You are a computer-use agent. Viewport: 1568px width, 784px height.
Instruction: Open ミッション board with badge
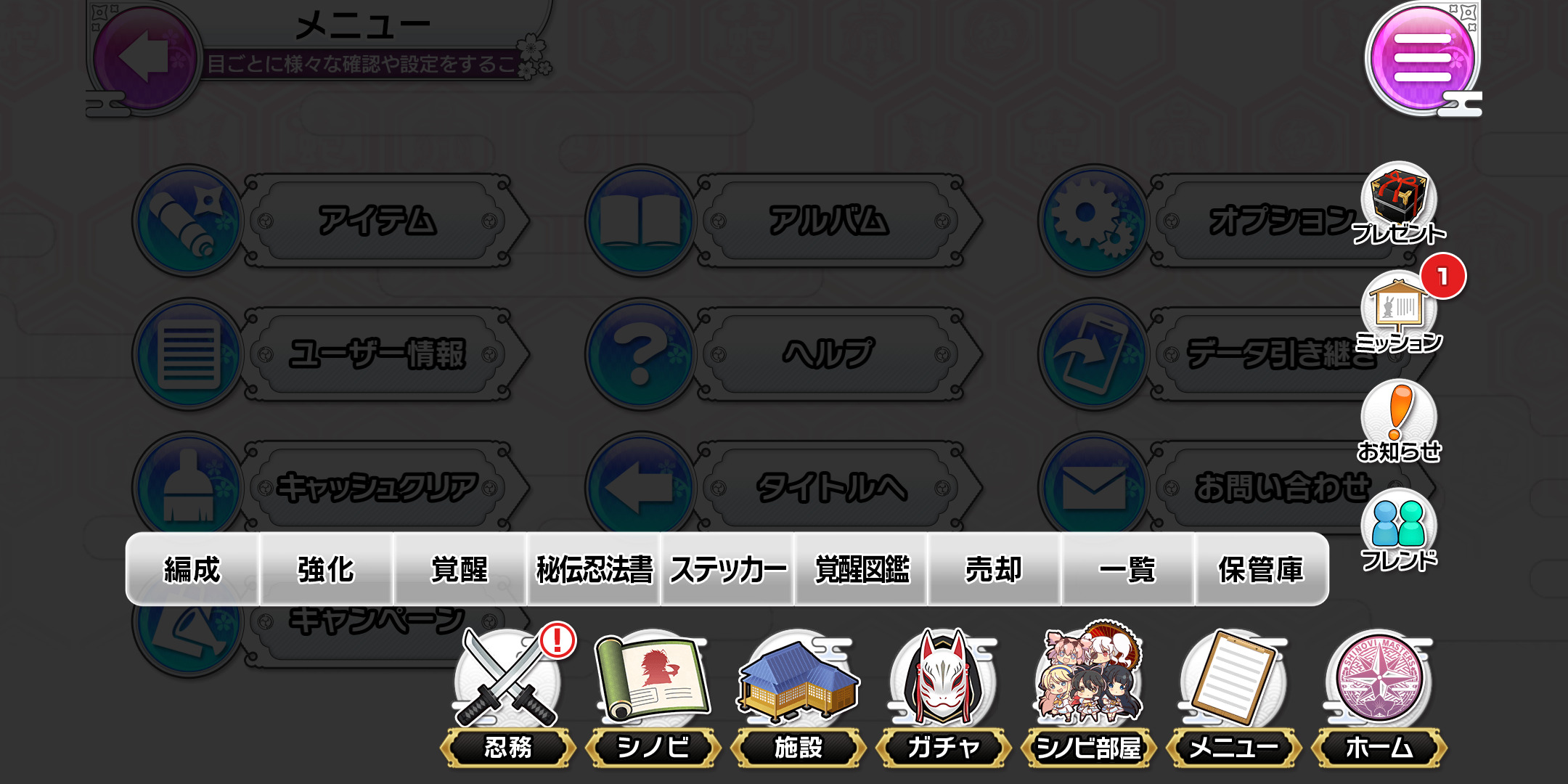point(1399,309)
